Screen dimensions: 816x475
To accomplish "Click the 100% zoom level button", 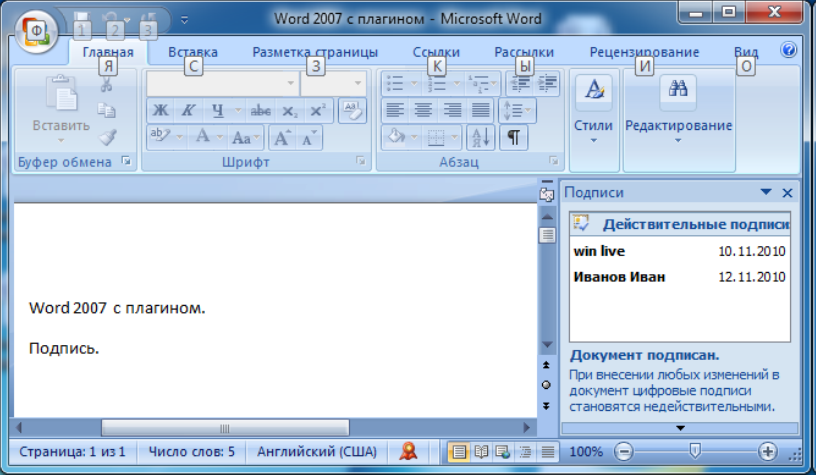I will click(586, 452).
